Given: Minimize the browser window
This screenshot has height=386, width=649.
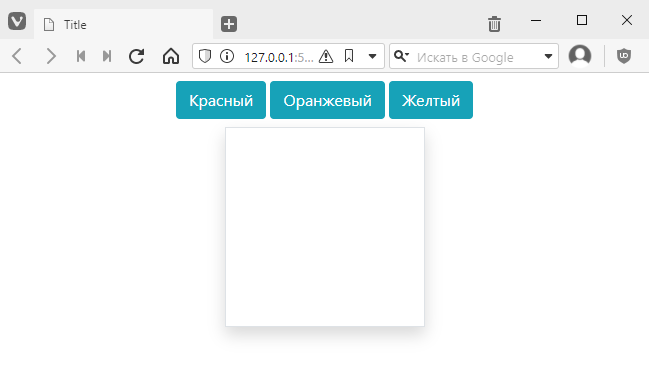Looking at the screenshot, I should [x=536, y=20].
